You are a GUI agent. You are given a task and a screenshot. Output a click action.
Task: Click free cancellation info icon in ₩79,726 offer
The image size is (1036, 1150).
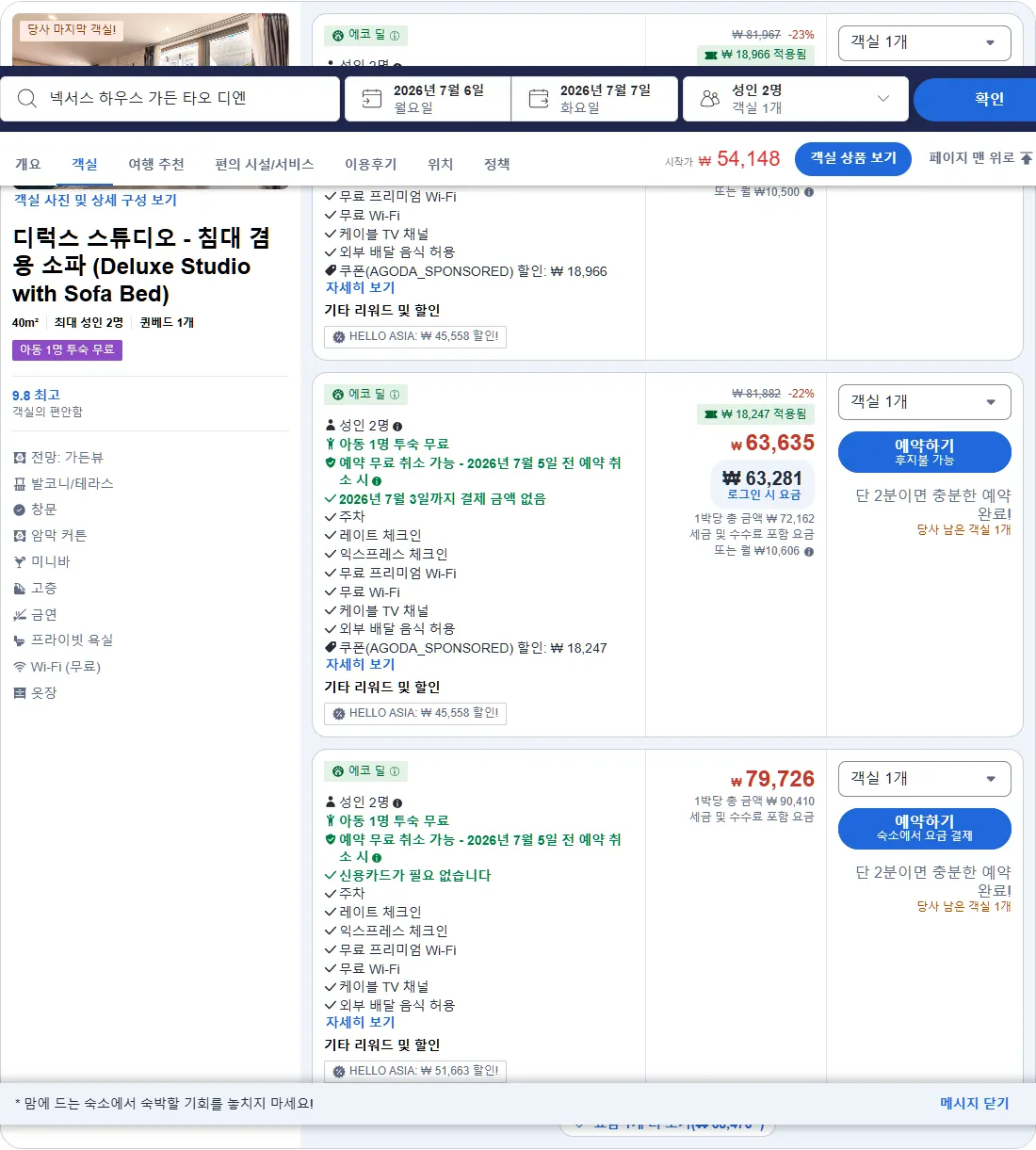[377, 857]
